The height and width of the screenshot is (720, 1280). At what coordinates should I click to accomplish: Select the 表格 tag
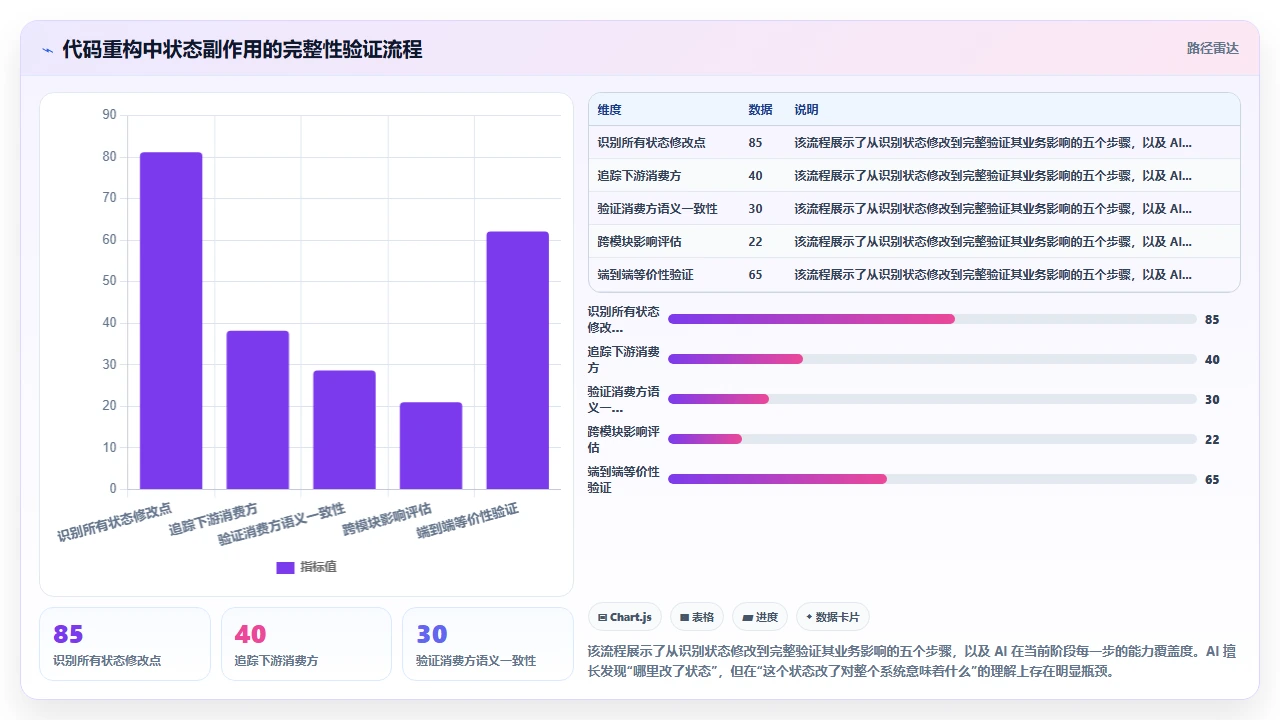(697, 617)
